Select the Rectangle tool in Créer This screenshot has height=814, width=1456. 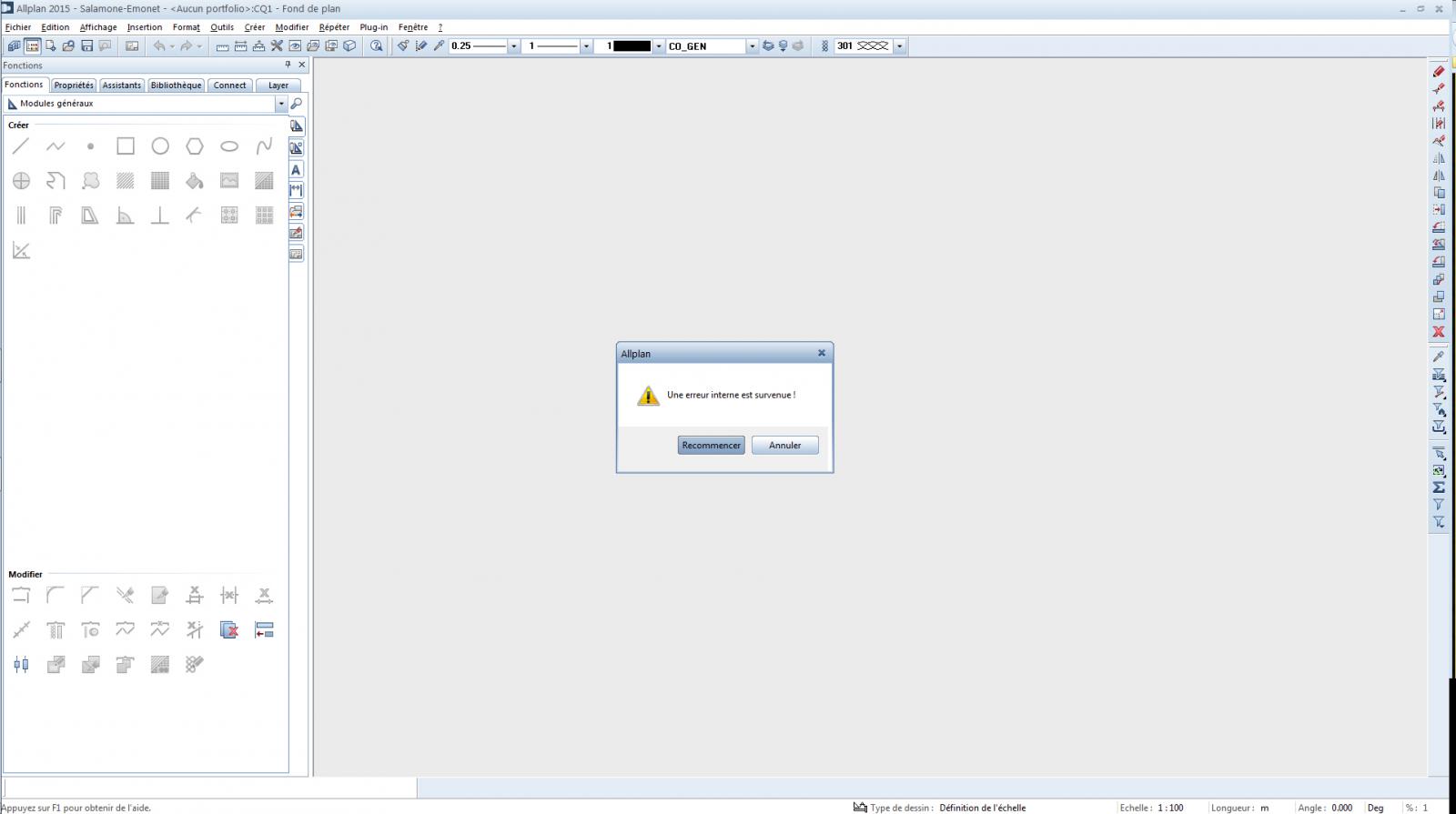126,146
